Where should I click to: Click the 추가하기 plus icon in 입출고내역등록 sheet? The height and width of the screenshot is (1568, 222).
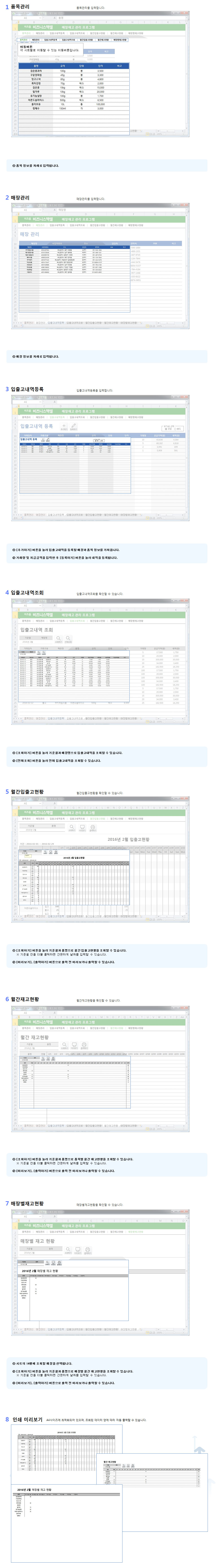coord(65,427)
